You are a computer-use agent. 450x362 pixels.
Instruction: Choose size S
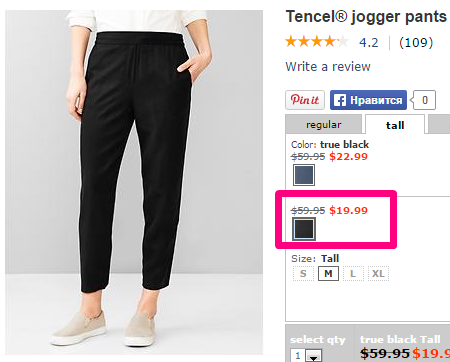tap(303, 274)
